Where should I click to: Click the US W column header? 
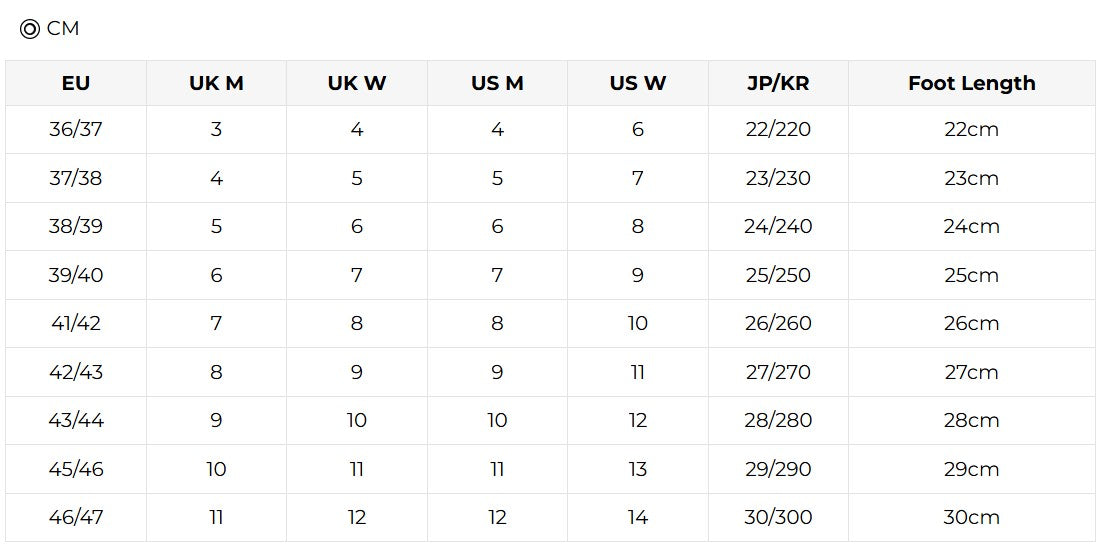(638, 83)
